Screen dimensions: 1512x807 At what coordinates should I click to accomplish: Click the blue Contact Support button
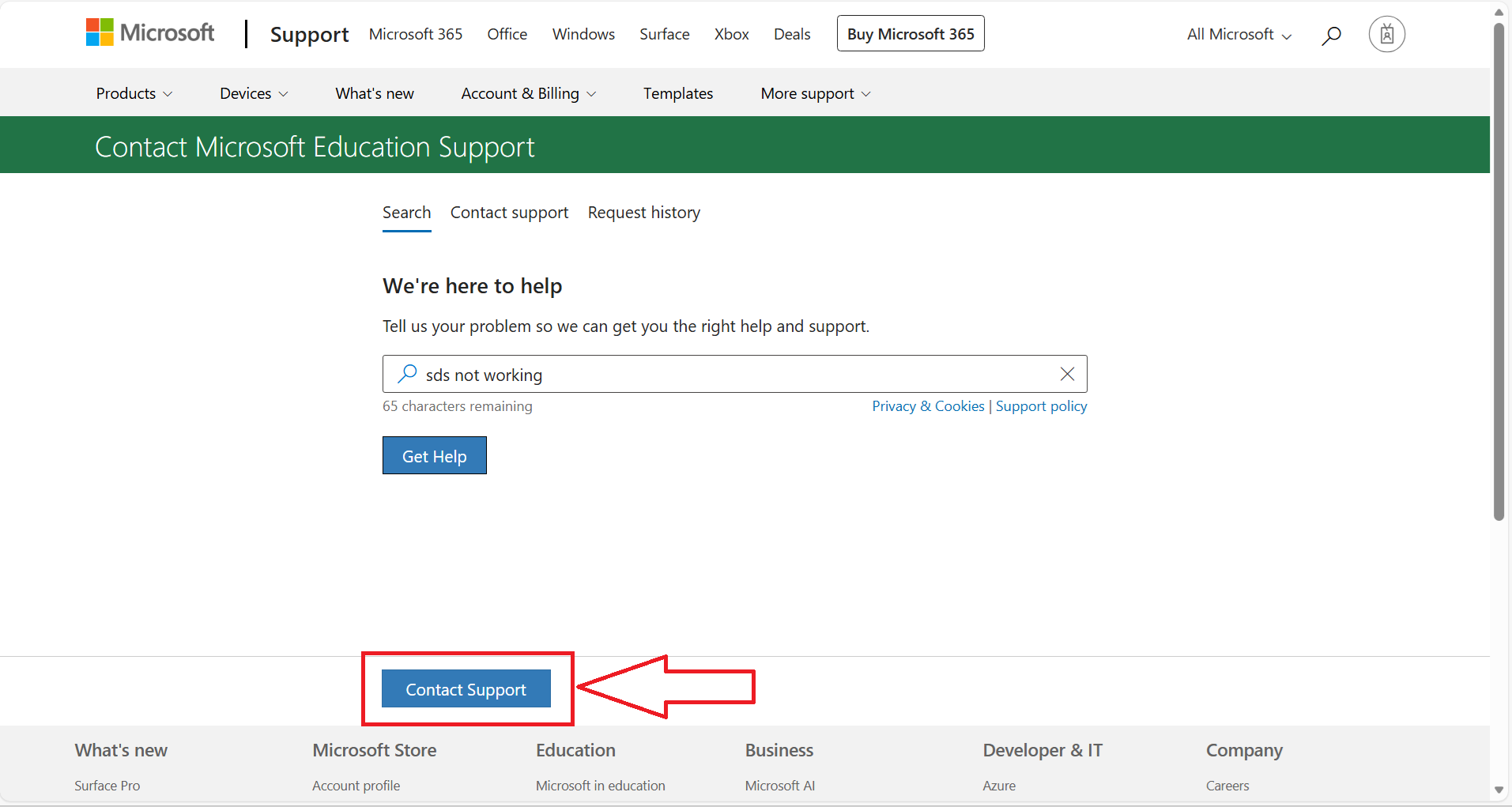[x=466, y=688]
